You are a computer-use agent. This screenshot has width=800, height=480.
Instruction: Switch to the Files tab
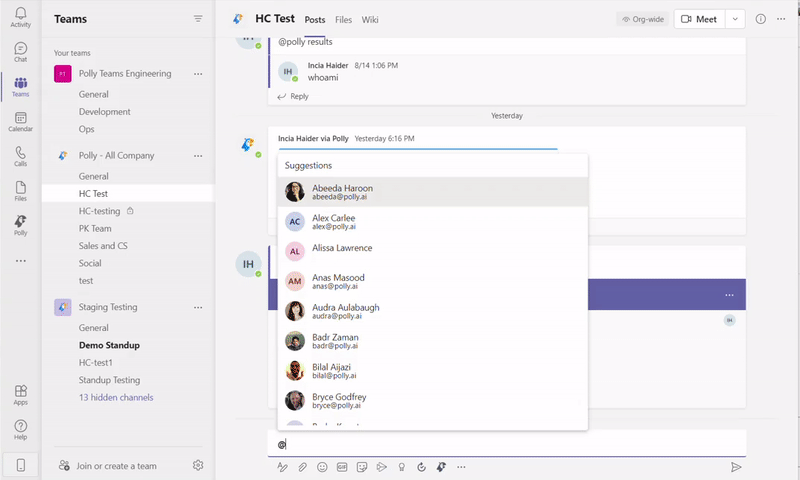tap(343, 19)
